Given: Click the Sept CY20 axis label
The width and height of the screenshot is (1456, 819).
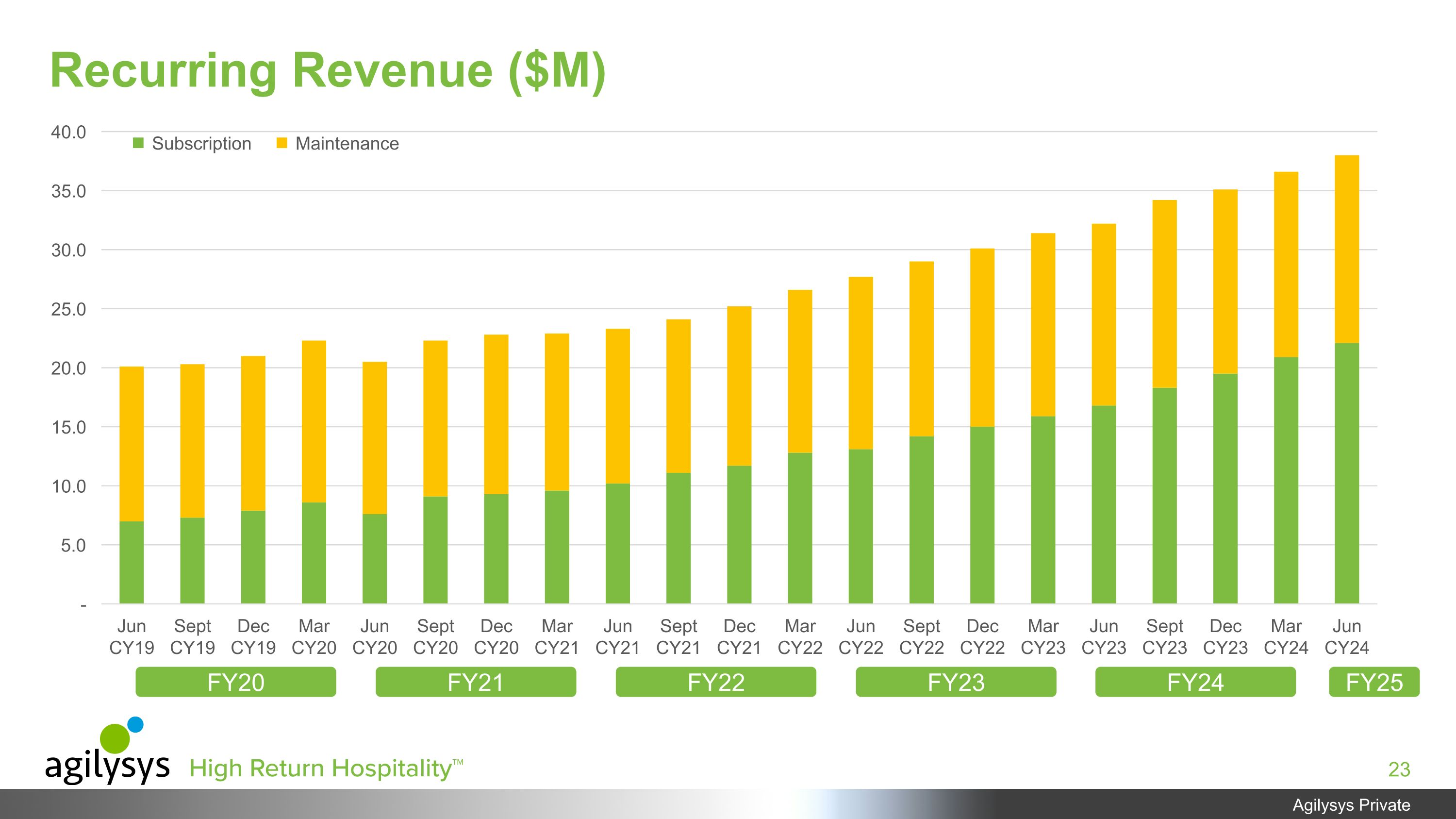Looking at the screenshot, I should pos(435,637).
